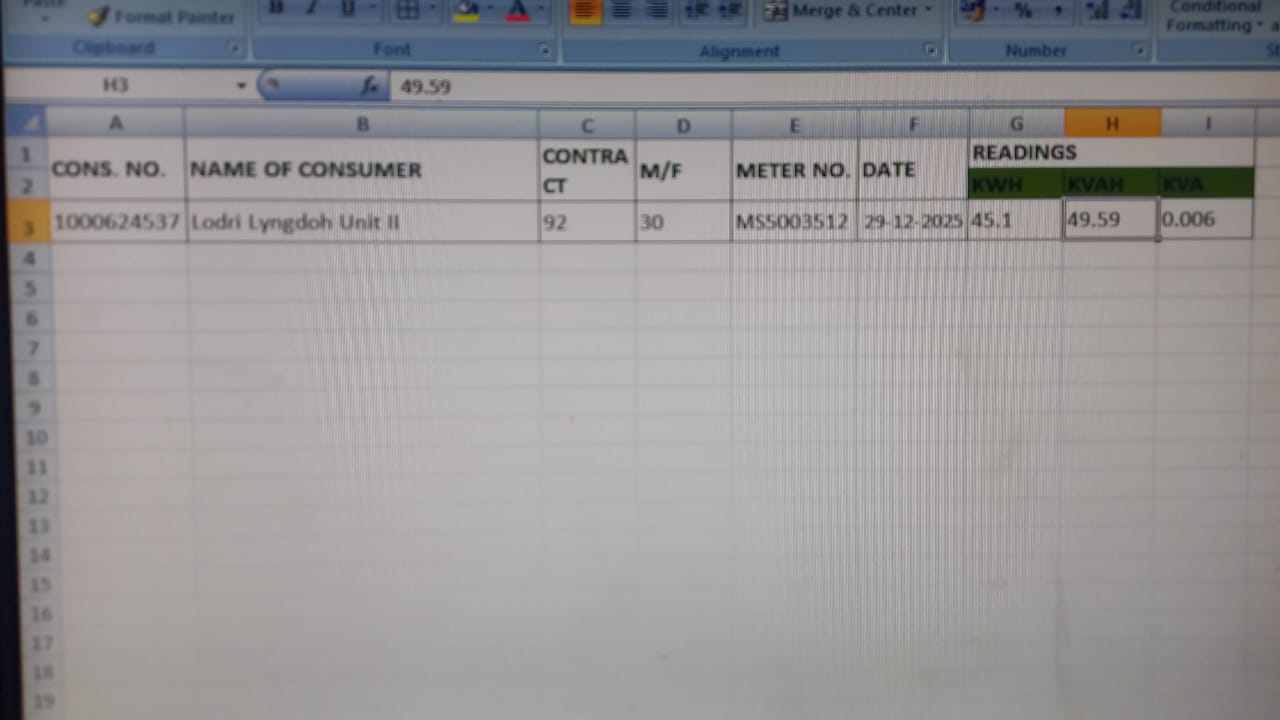The width and height of the screenshot is (1280, 720).
Task: Select column B header
Action: (x=362, y=124)
